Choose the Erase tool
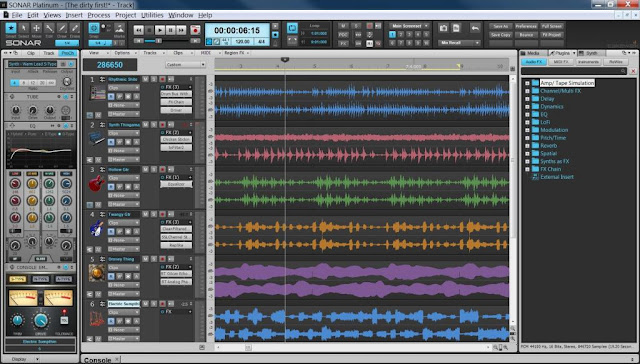640x364 pixels. [75, 29]
